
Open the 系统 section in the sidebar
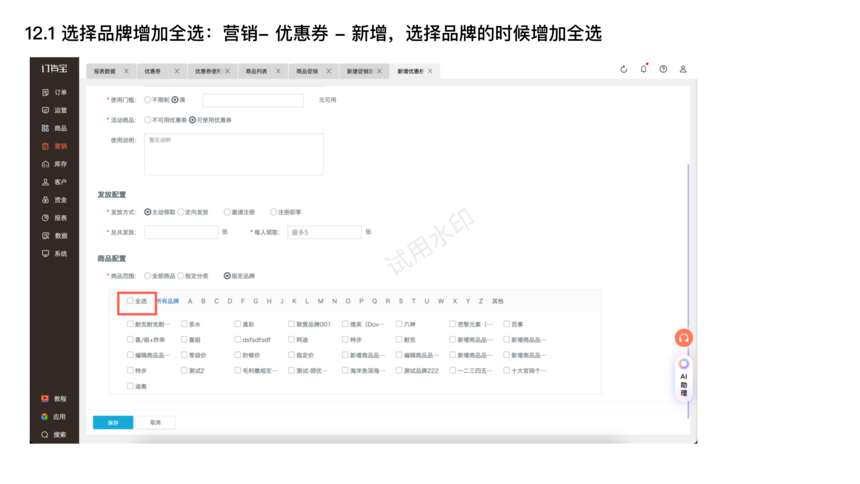pos(54,254)
